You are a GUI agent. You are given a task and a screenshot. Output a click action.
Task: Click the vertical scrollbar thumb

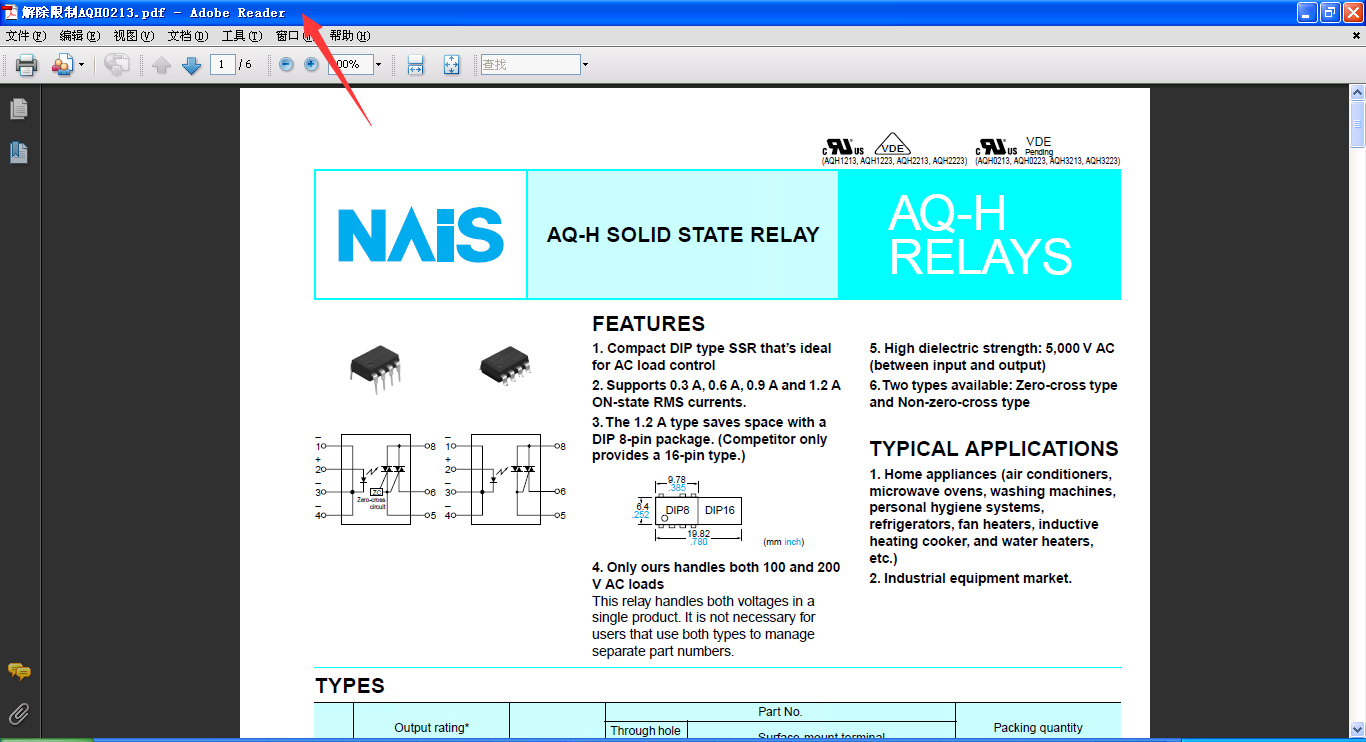[1357, 124]
